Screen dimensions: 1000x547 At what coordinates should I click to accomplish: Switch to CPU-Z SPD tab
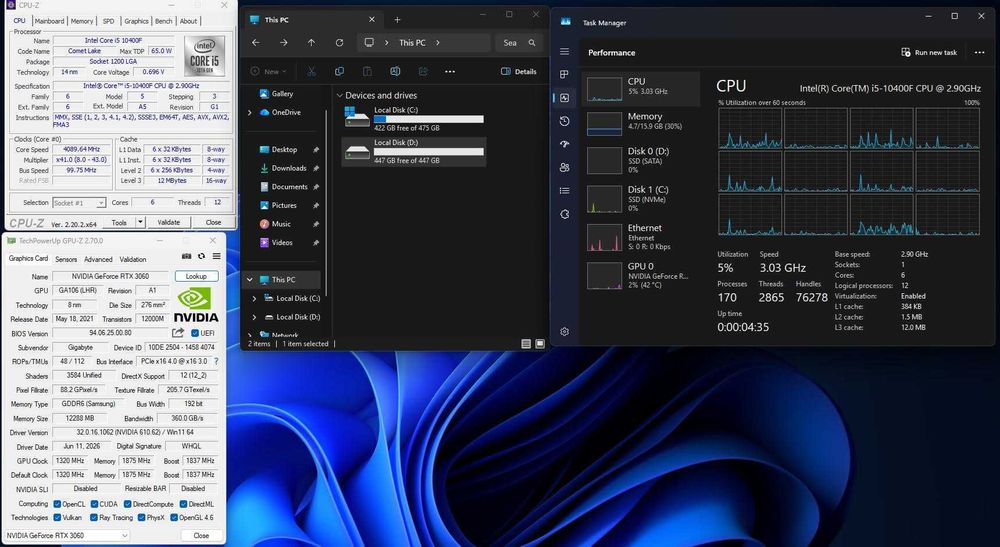point(108,21)
